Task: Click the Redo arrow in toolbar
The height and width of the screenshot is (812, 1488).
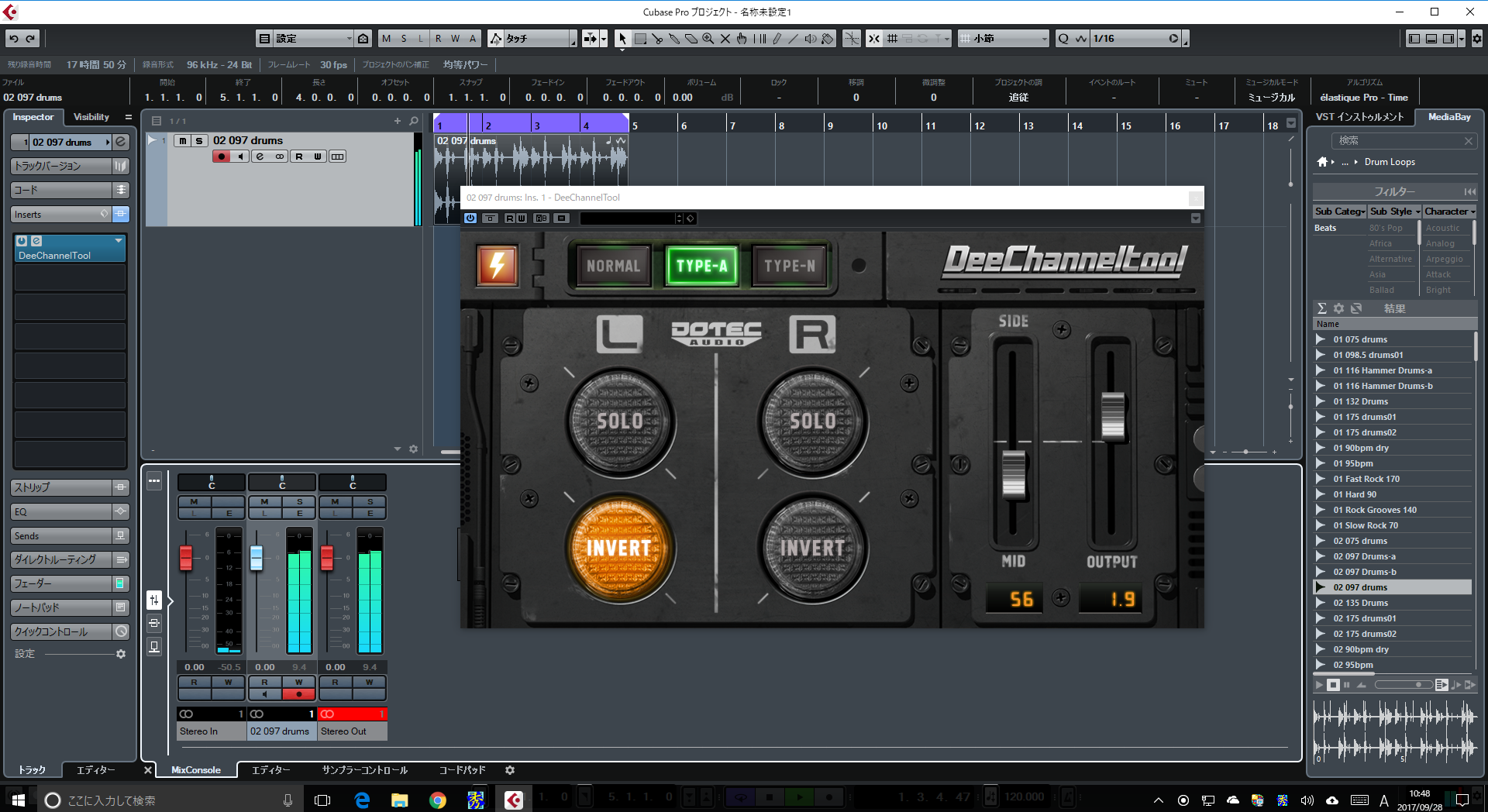Action: (x=31, y=39)
